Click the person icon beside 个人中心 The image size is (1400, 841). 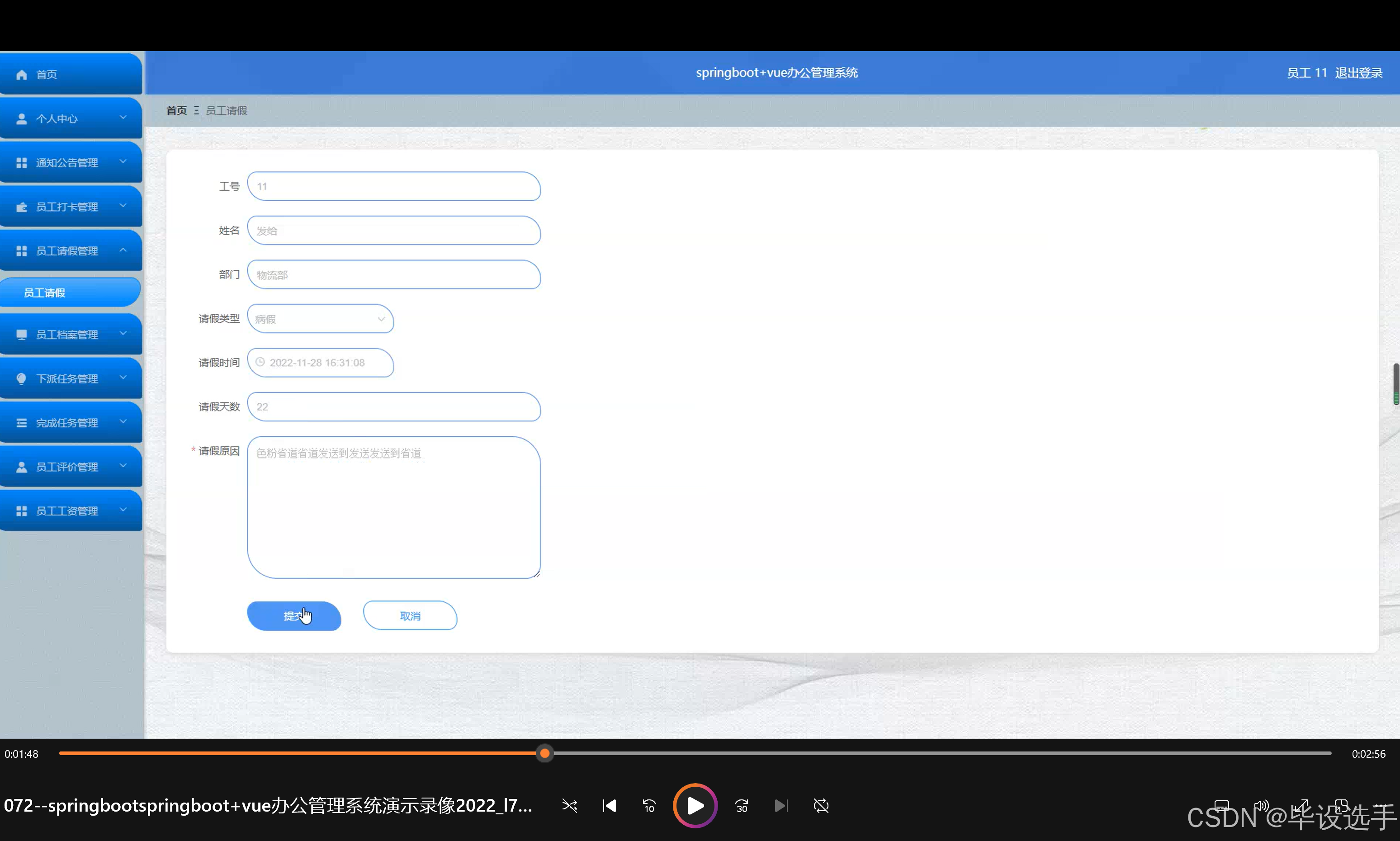tap(22, 118)
